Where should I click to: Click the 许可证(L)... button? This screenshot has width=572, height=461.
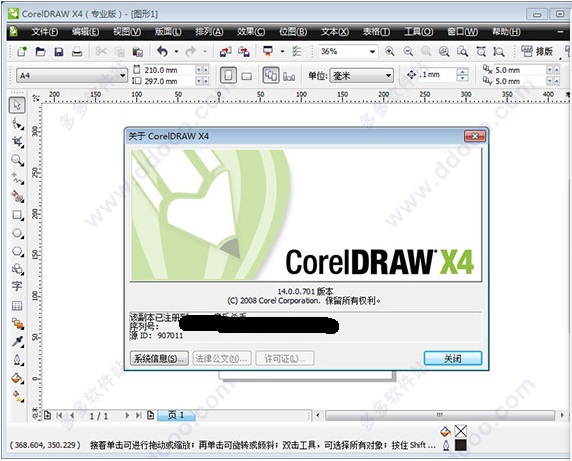point(285,359)
